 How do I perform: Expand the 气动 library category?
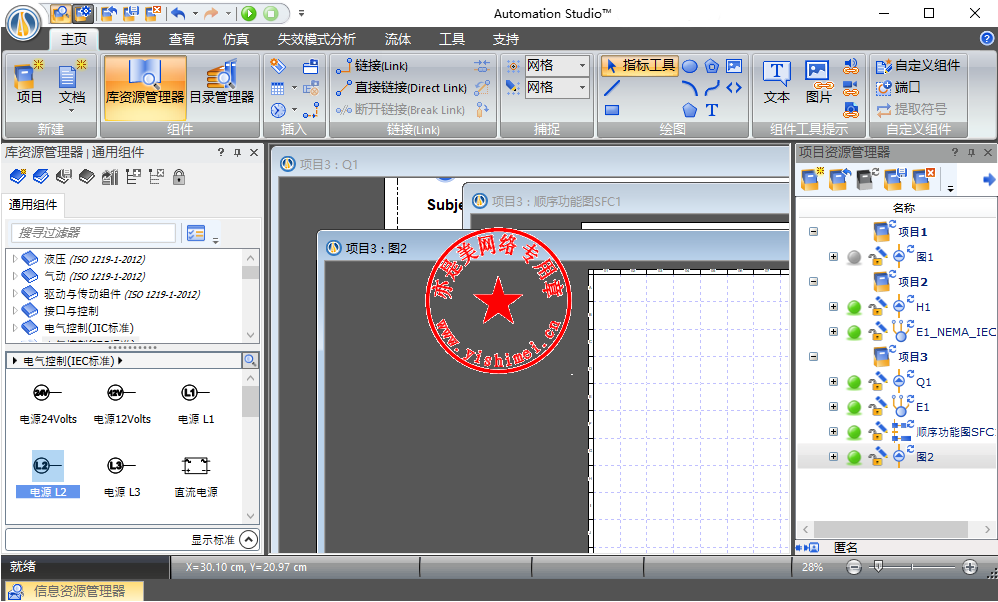[x=15, y=276]
